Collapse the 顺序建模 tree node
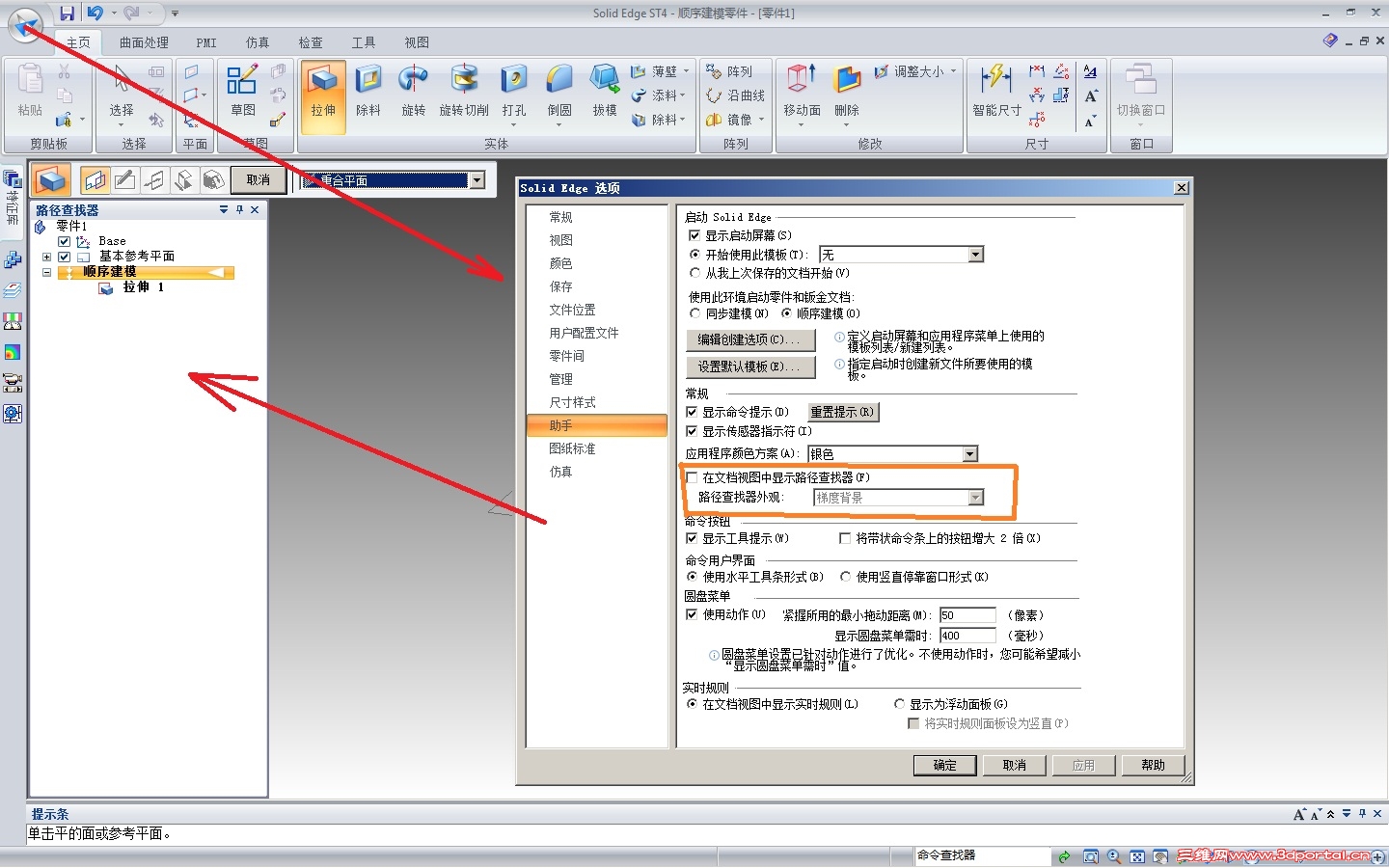1389x868 pixels. coord(46,272)
